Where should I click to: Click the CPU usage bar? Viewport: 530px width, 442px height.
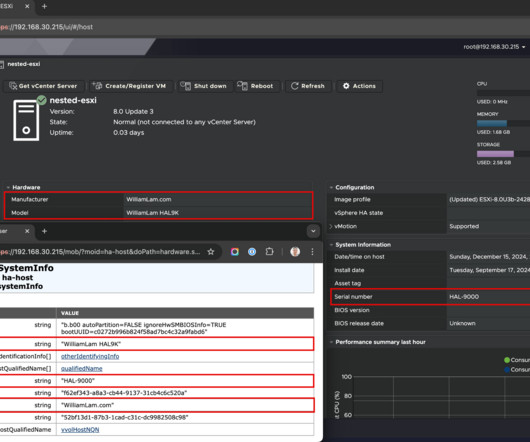point(503,93)
